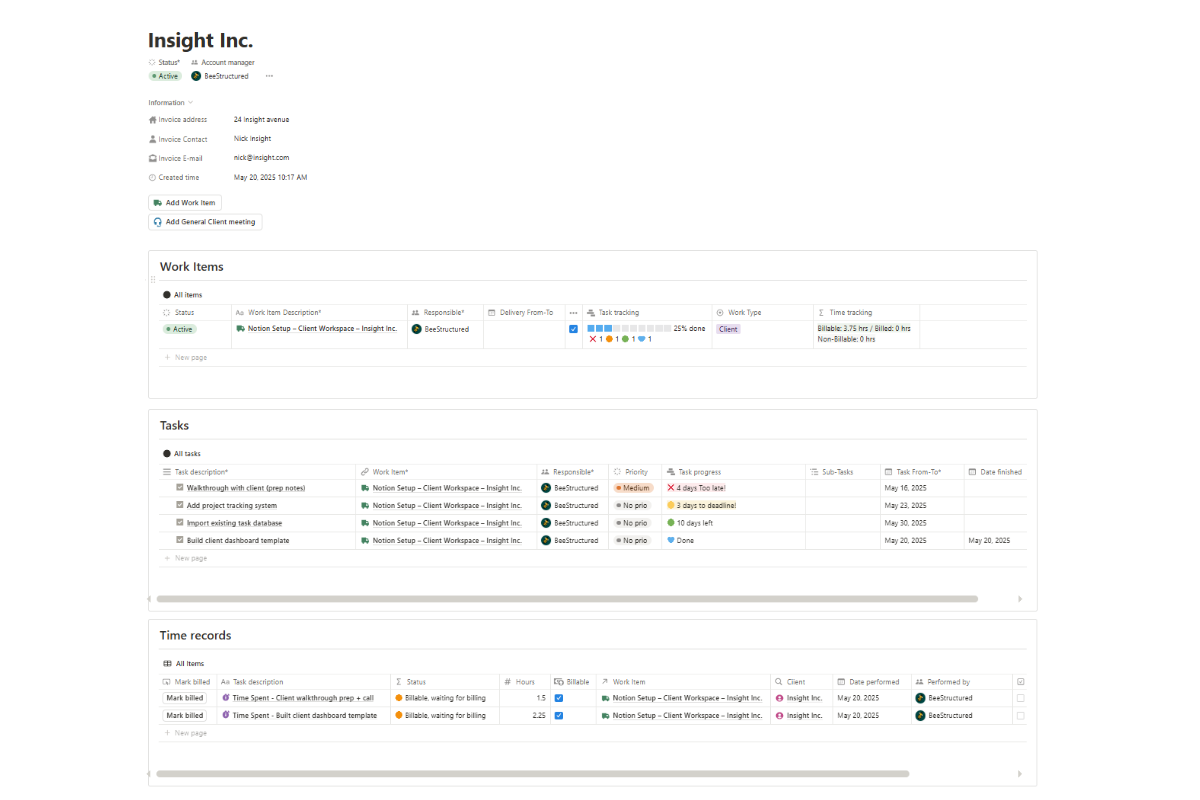Click the Task description header in Tasks
Screen dimensions: 1200x800
[257, 471]
